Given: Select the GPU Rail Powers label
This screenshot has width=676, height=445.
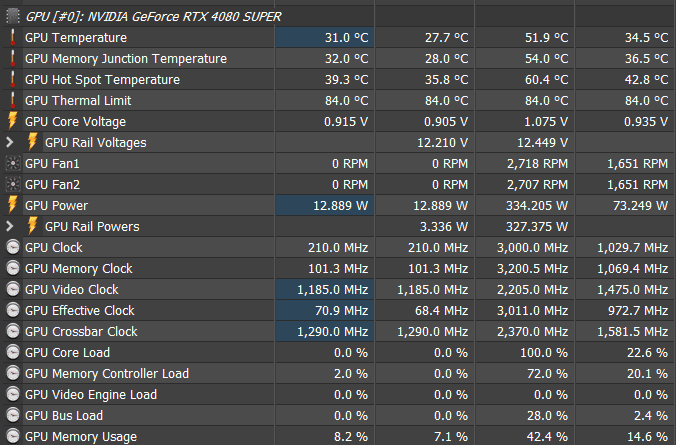Looking at the screenshot, I should click(92, 227).
